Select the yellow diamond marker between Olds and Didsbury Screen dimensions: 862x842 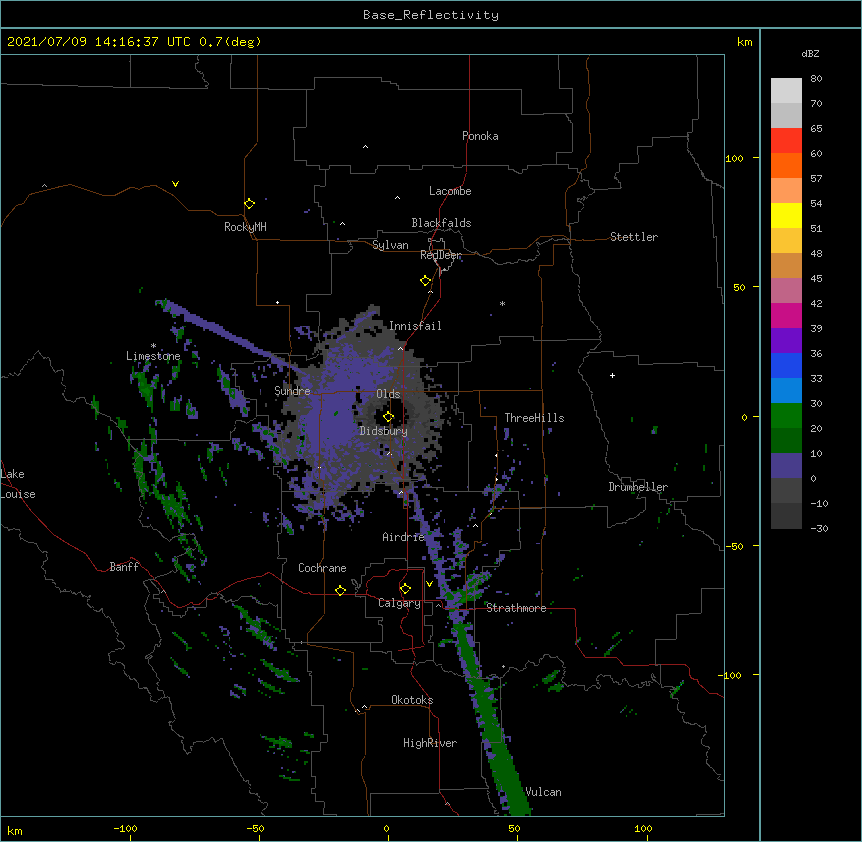pos(389,416)
